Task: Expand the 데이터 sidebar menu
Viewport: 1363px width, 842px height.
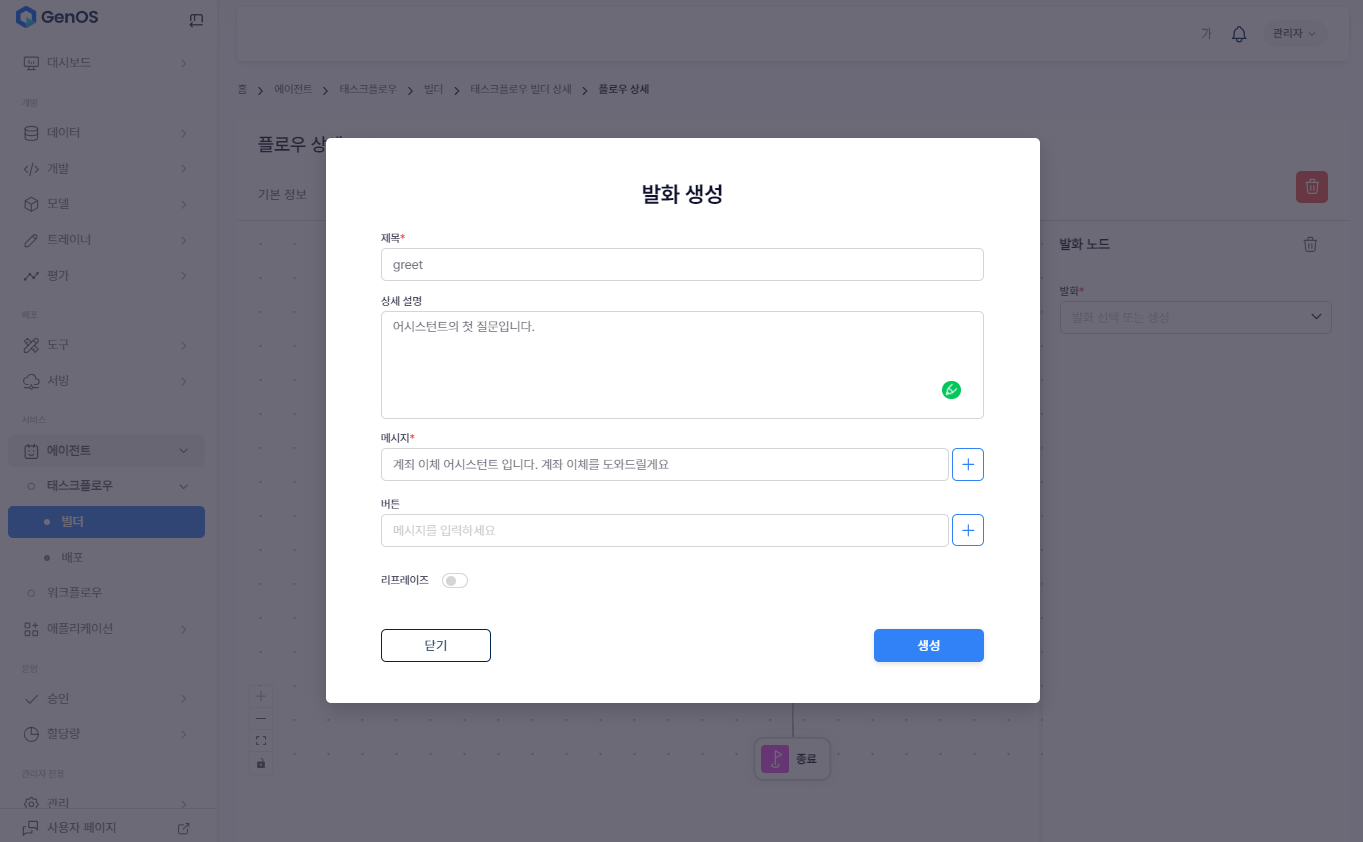Action: (x=105, y=133)
